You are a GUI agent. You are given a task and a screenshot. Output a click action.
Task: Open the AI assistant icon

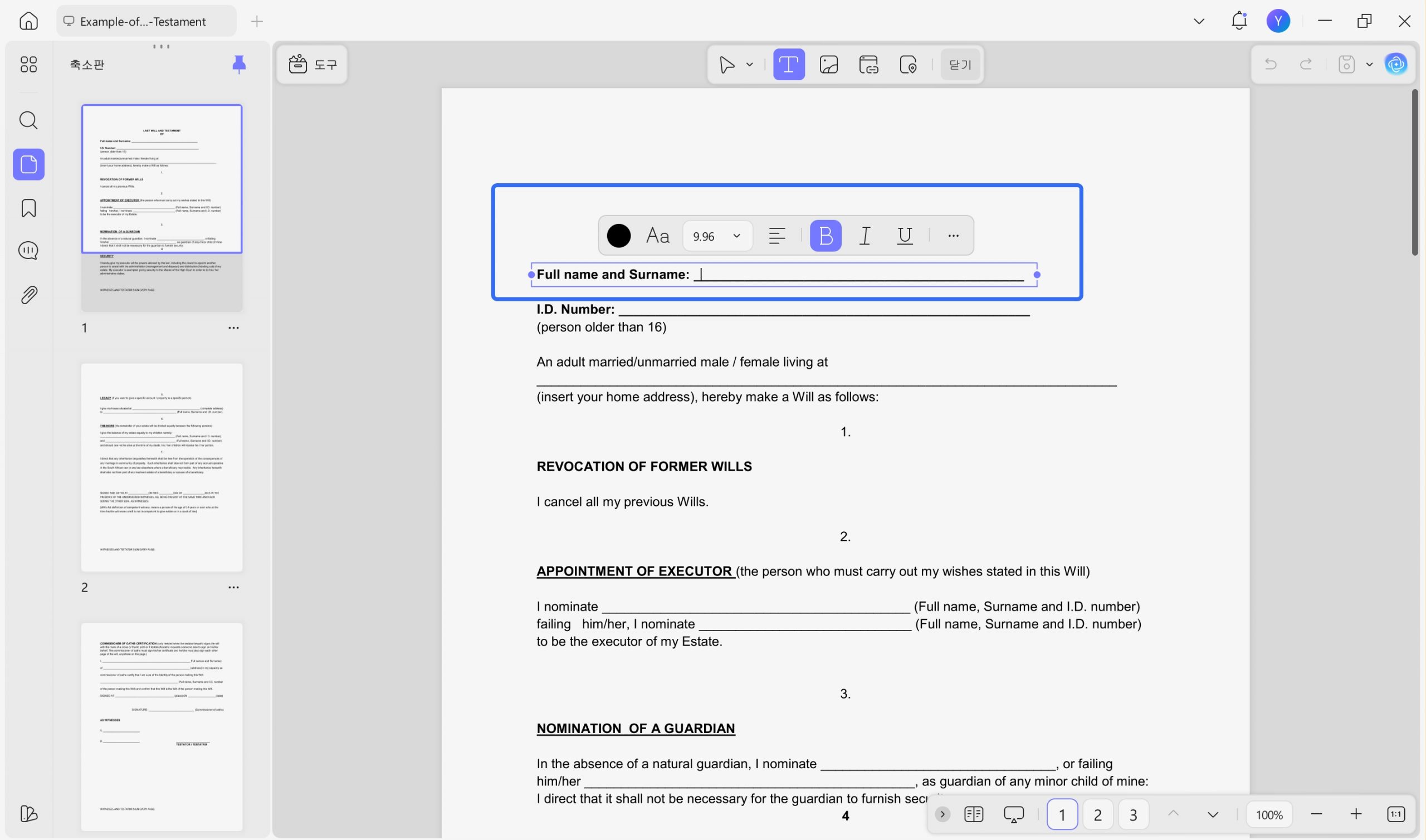click(1396, 64)
